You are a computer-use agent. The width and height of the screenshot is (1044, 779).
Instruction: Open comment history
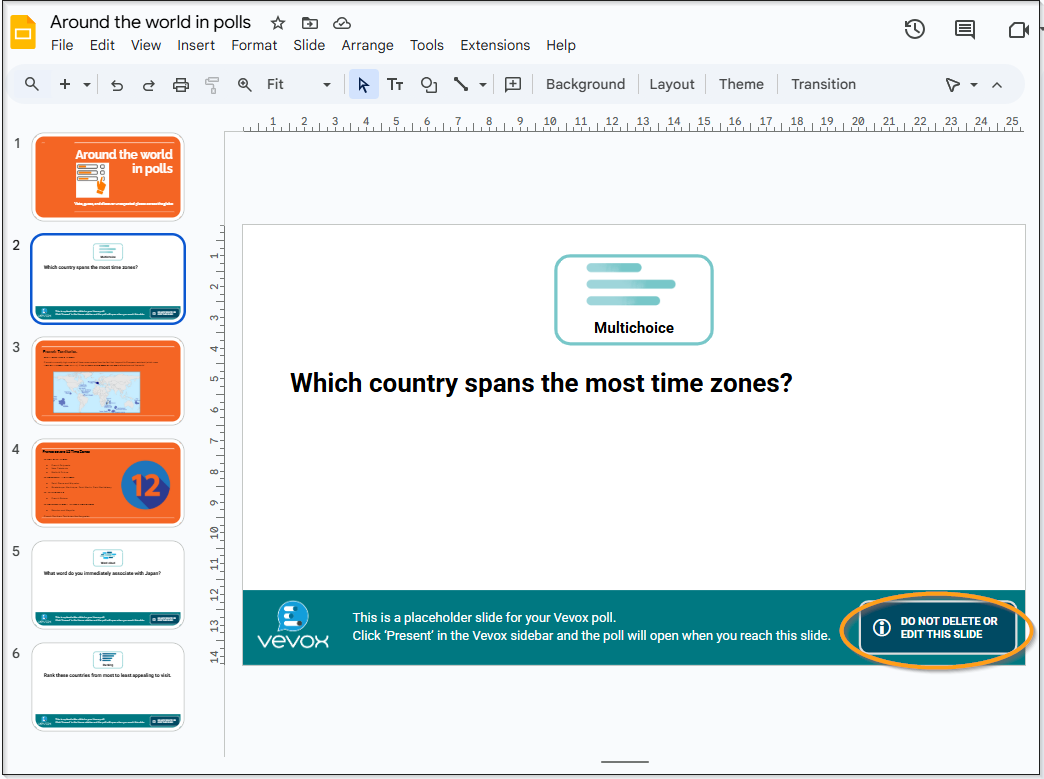(x=963, y=30)
